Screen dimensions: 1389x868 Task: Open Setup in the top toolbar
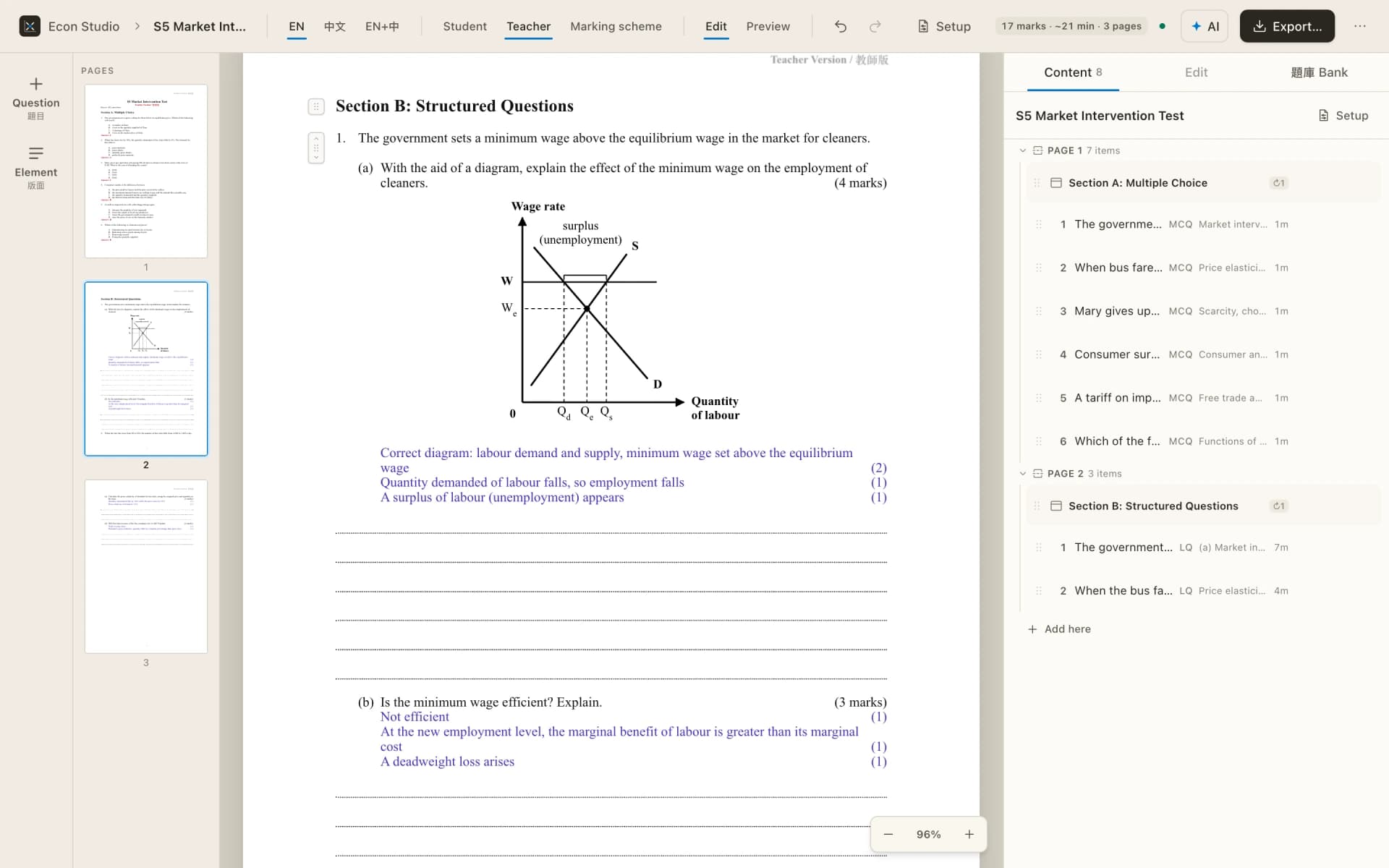coord(944,26)
